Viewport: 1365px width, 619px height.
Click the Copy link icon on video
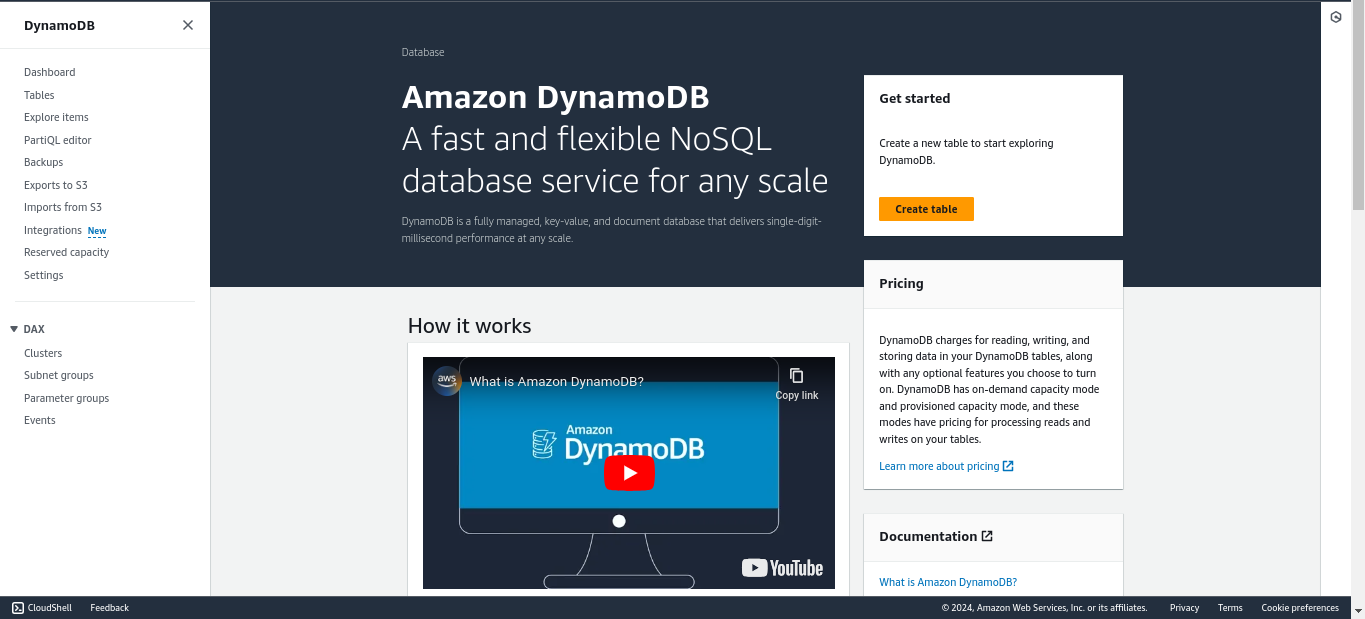pos(796,376)
